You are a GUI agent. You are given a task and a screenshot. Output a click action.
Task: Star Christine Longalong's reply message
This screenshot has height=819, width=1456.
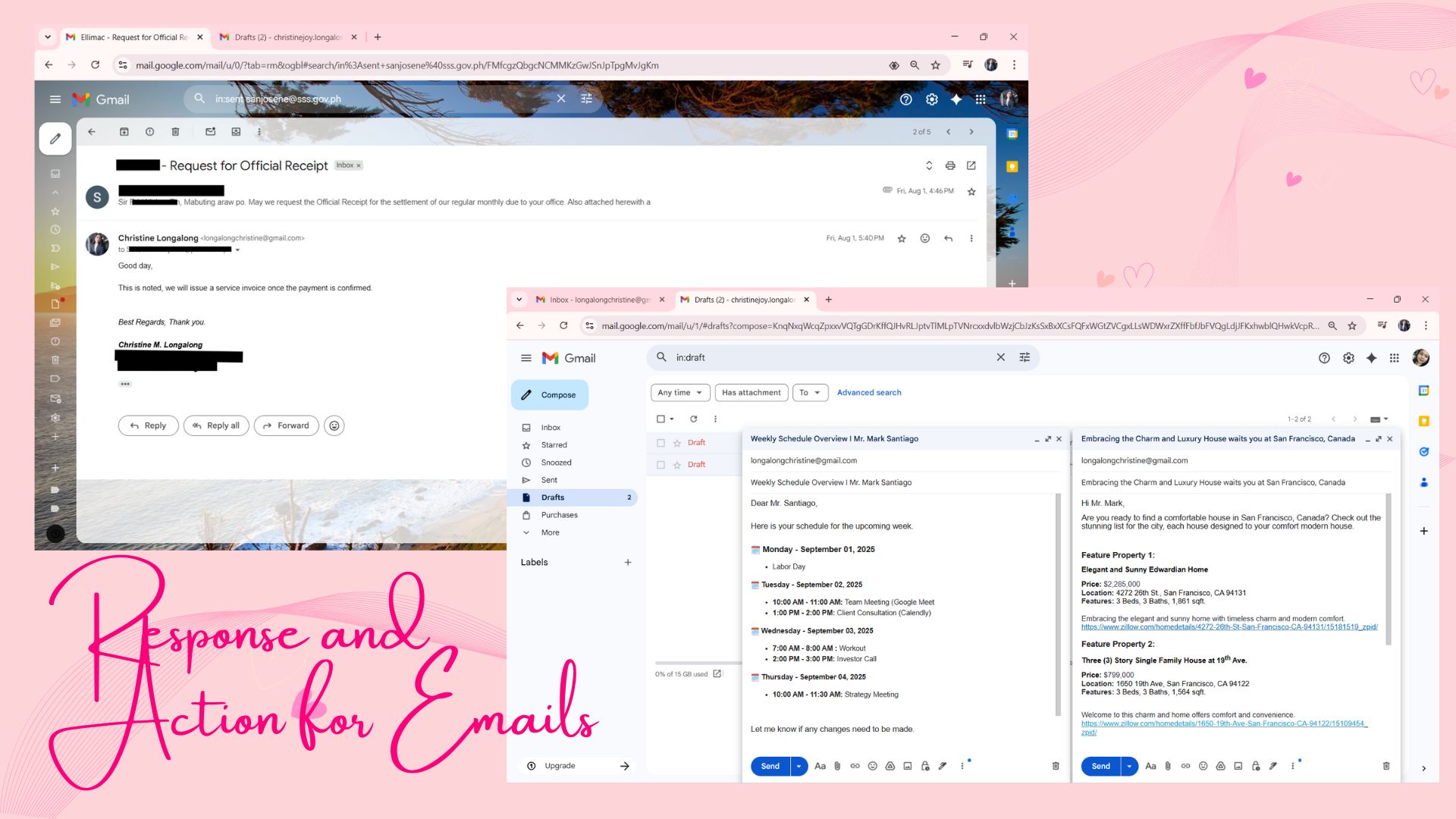(x=902, y=239)
